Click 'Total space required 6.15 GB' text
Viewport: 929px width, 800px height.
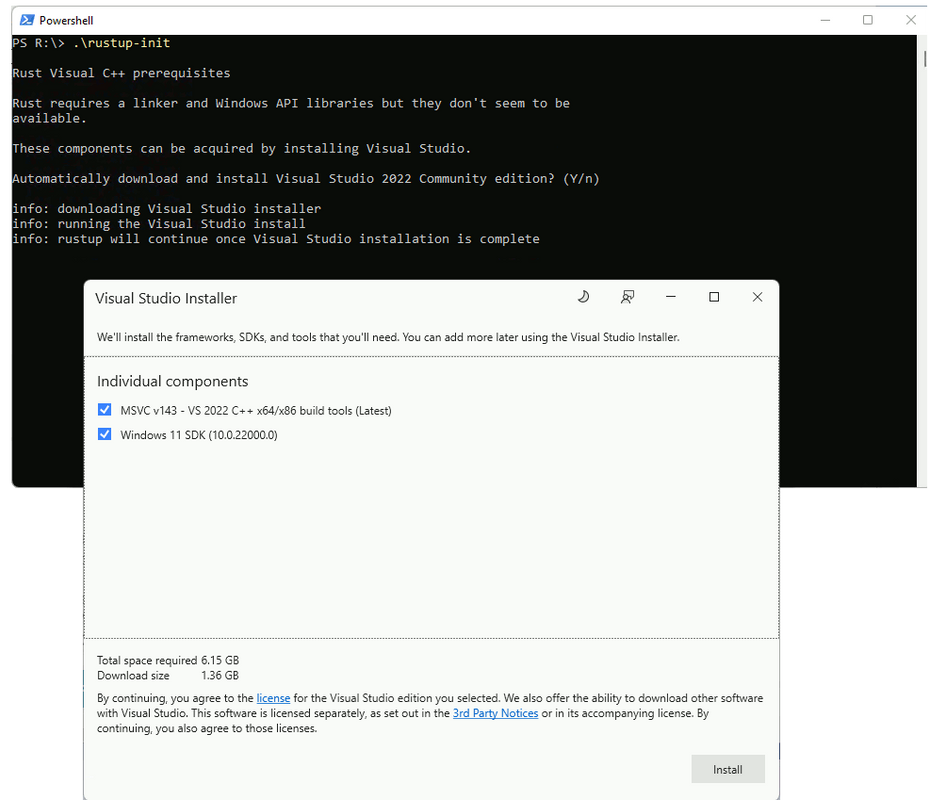[x=168, y=660]
